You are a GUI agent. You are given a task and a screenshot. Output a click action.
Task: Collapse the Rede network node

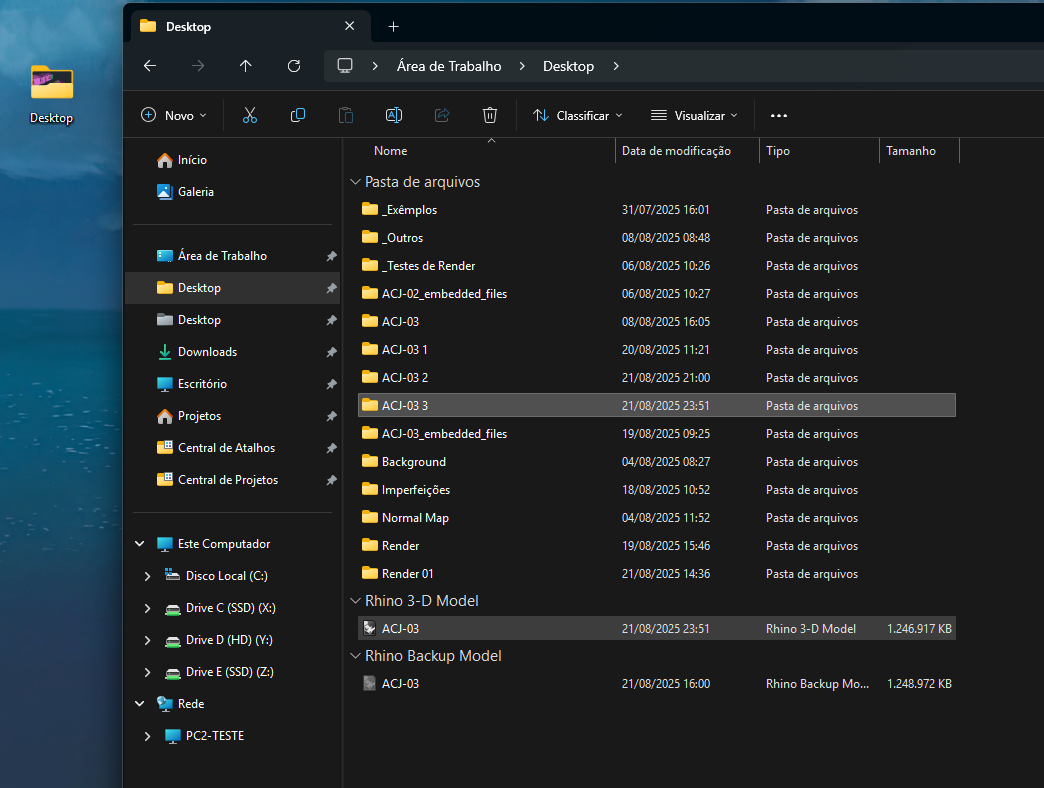pyautogui.click(x=140, y=703)
